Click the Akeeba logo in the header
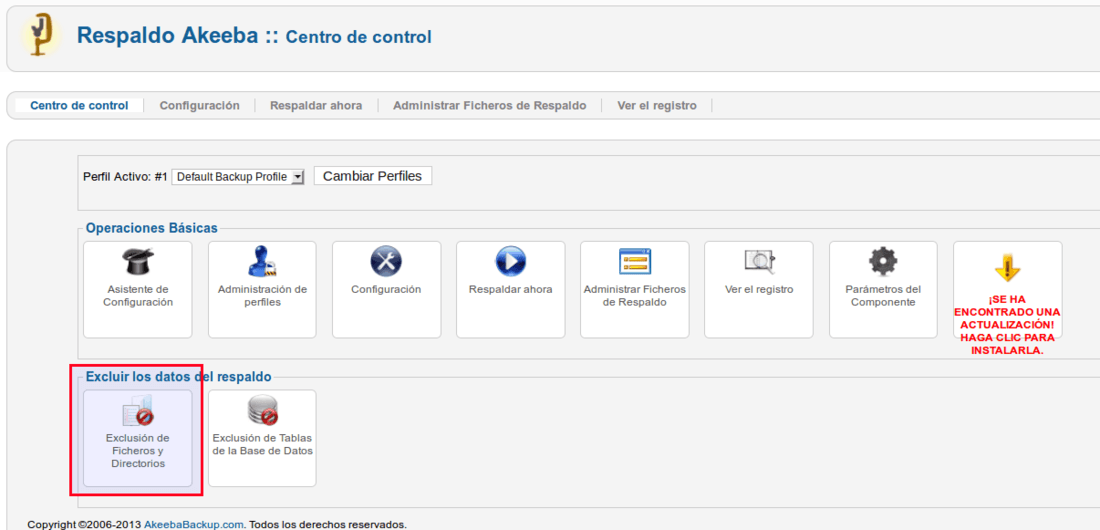 tap(39, 34)
